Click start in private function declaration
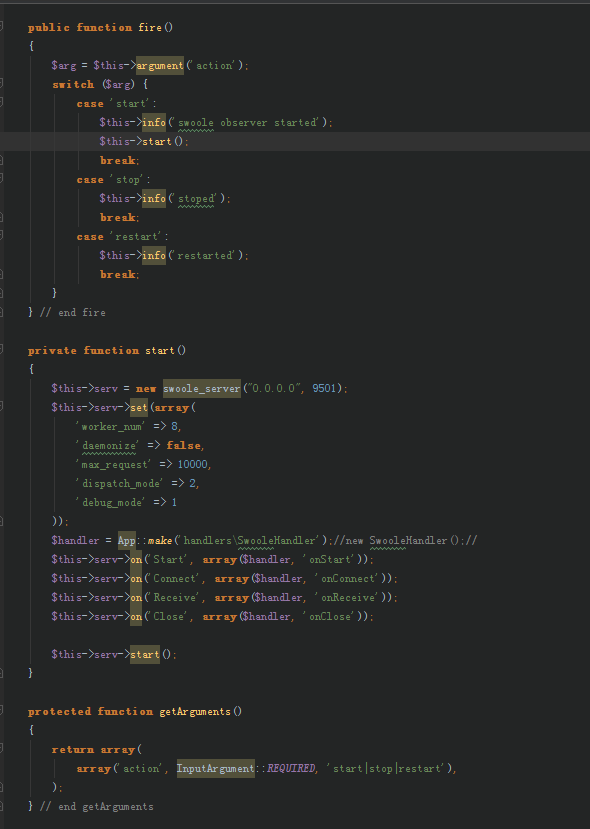This screenshot has width=590, height=829. [160, 351]
